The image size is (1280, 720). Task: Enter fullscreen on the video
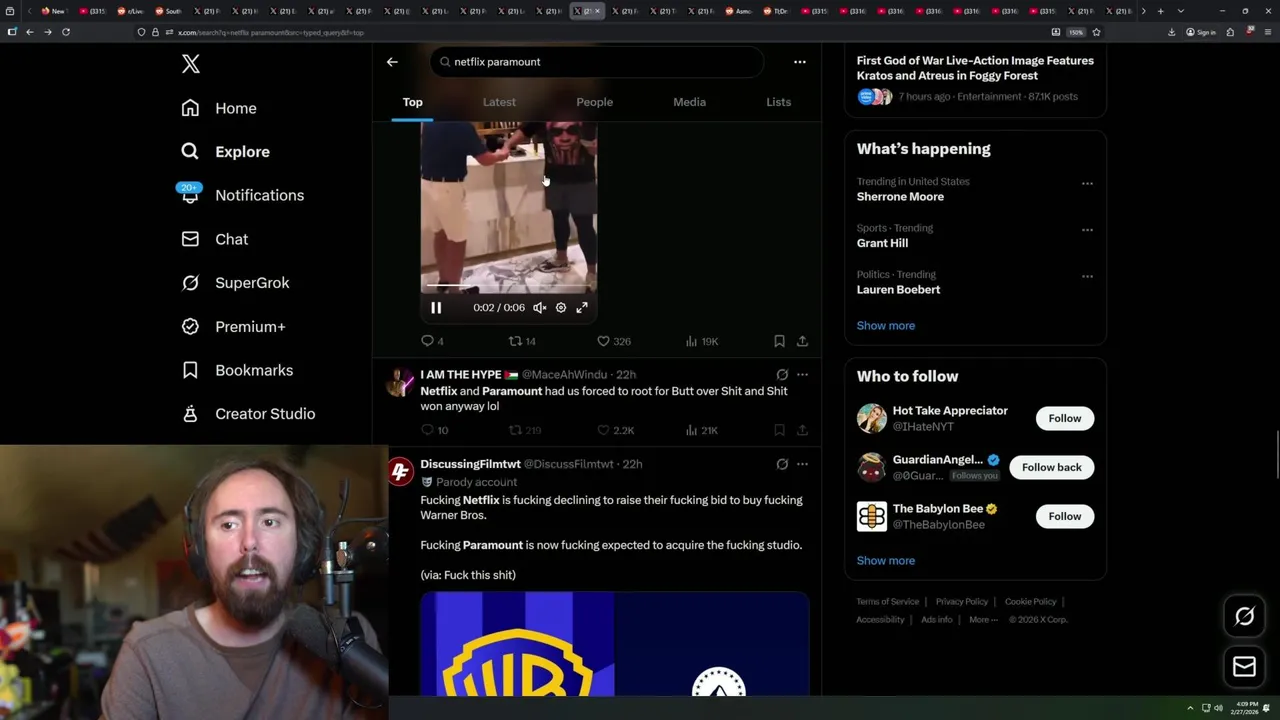pos(582,308)
